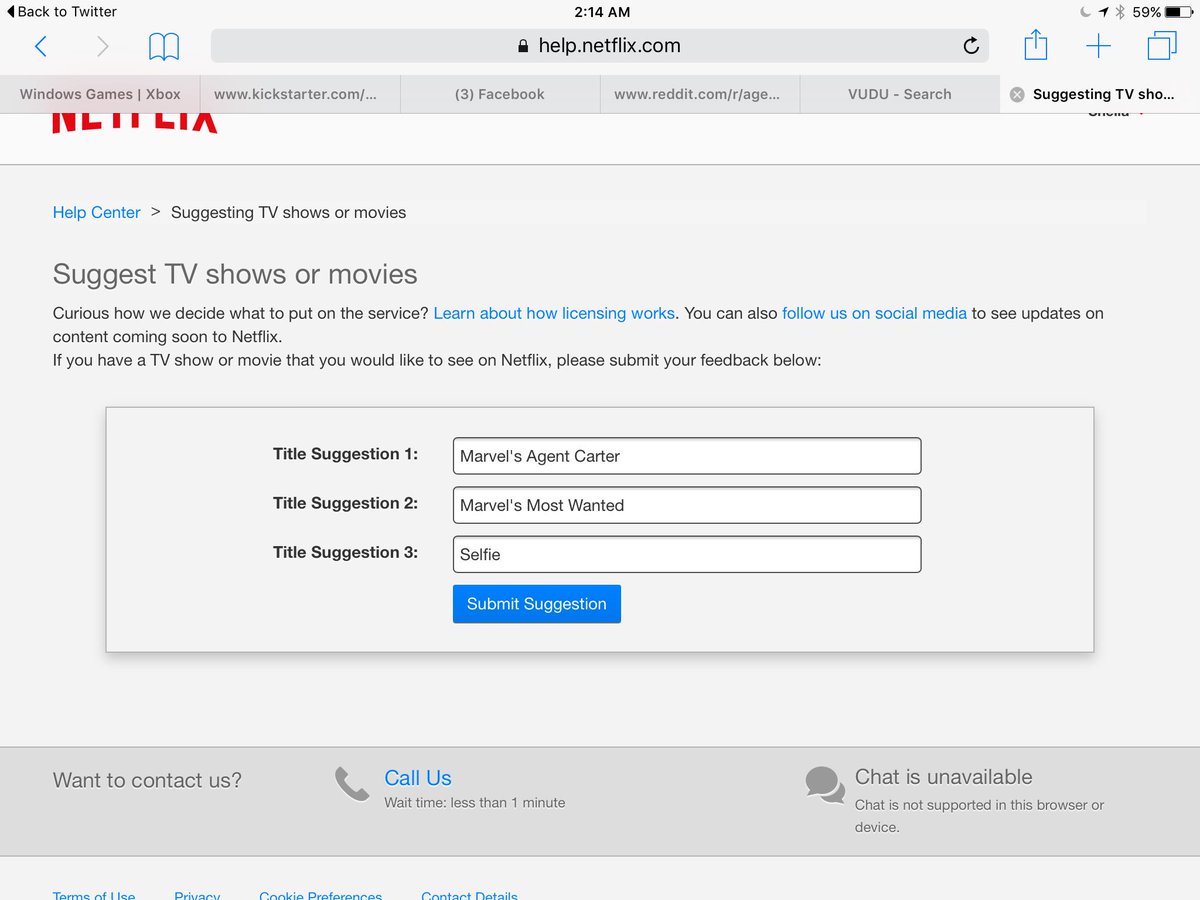Open the Privacy footer link
Image resolution: width=1200 pixels, height=900 pixels.
click(197, 895)
